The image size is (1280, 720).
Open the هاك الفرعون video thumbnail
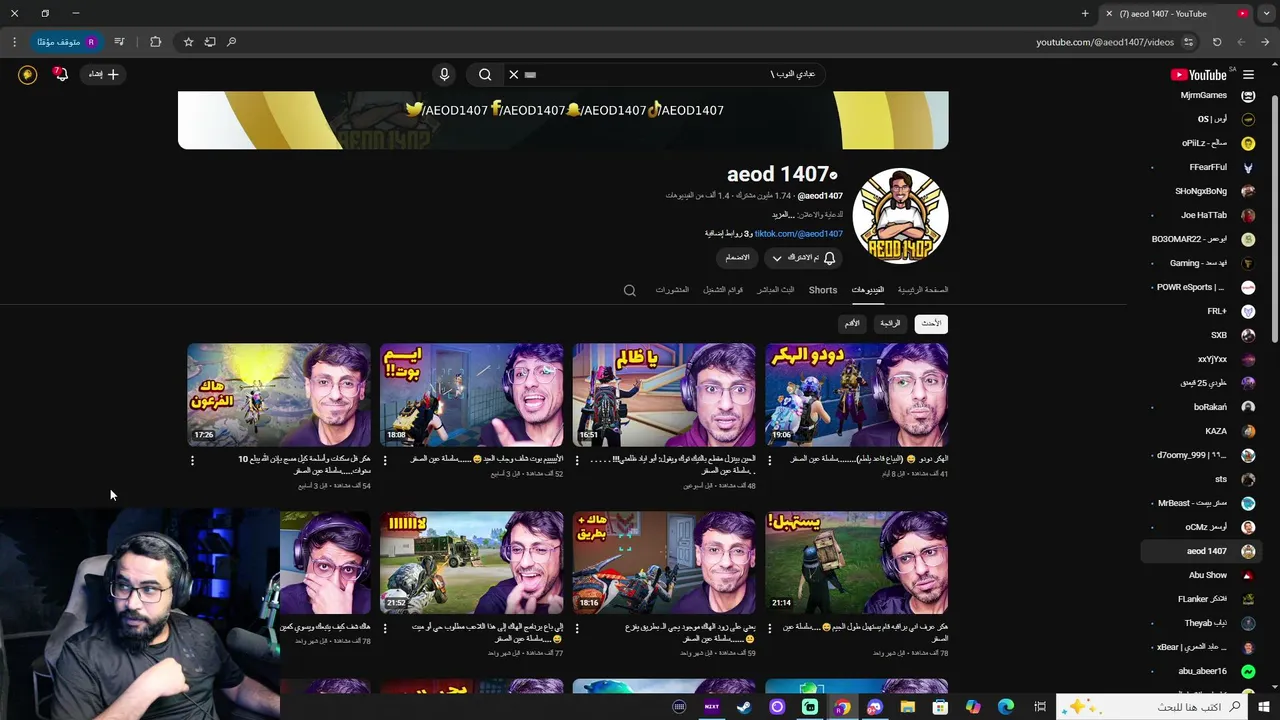pos(279,395)
